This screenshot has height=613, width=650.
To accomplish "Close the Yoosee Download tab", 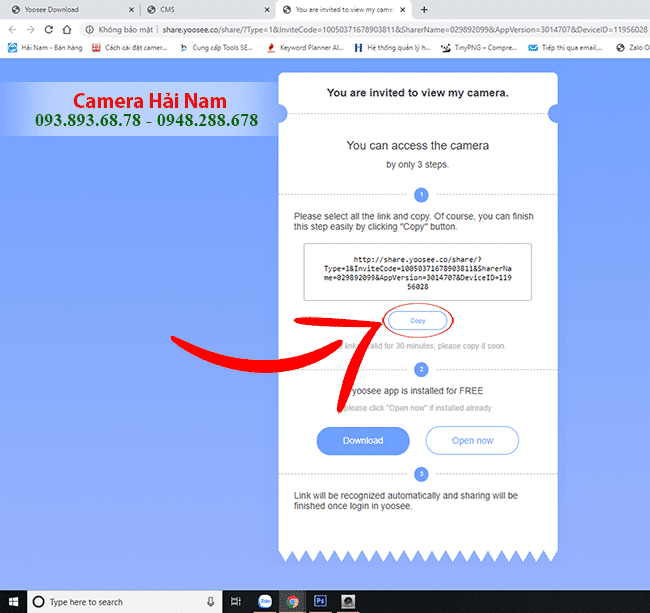I will coord(131,10).
